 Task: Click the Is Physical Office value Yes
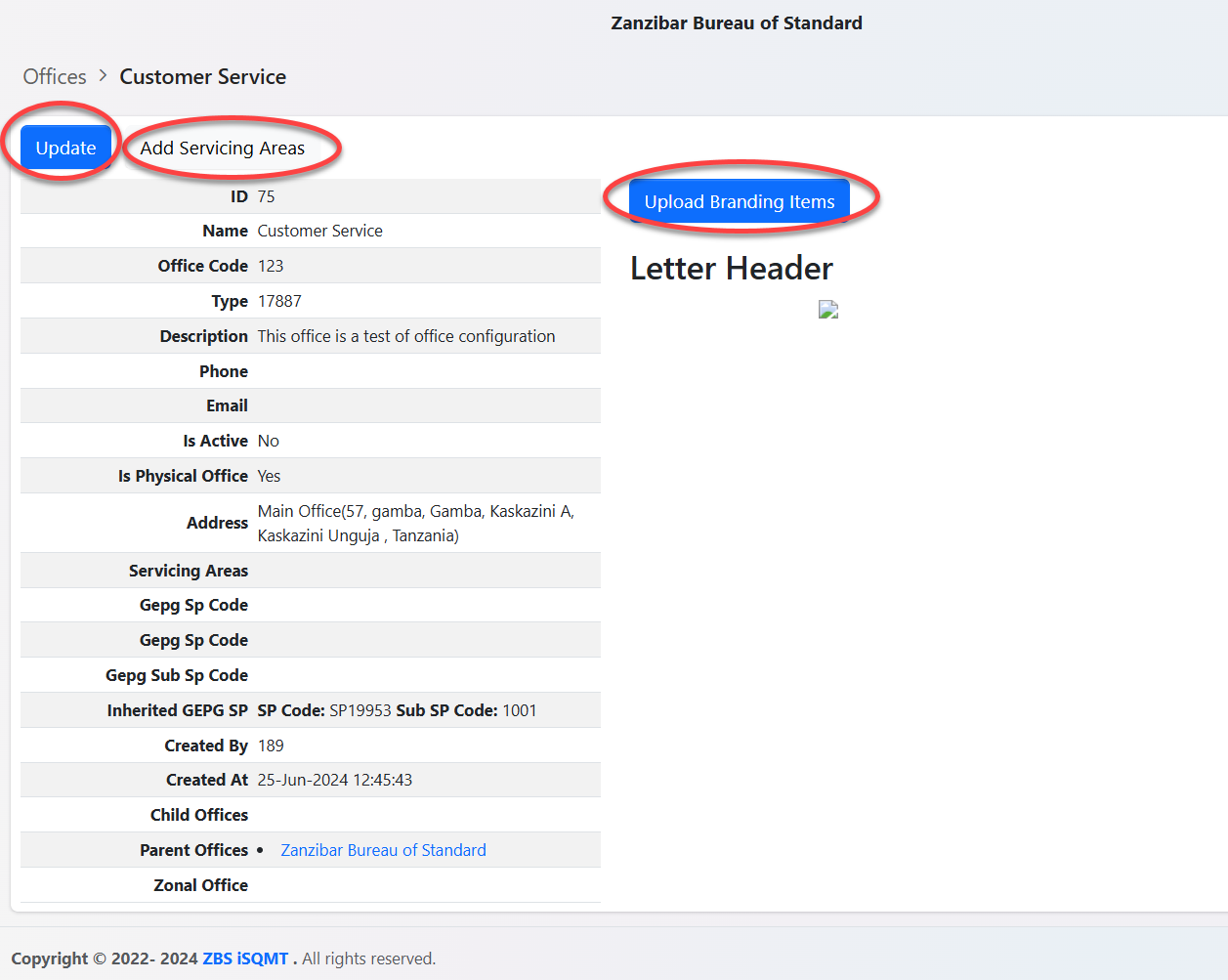[269, 476]
